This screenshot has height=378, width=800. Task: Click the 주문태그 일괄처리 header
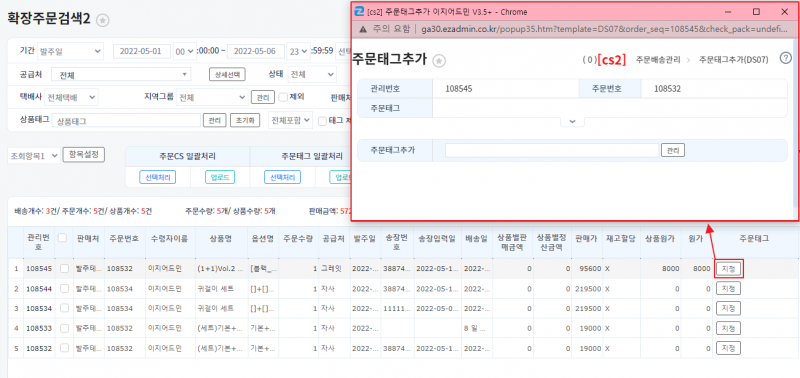311,156
